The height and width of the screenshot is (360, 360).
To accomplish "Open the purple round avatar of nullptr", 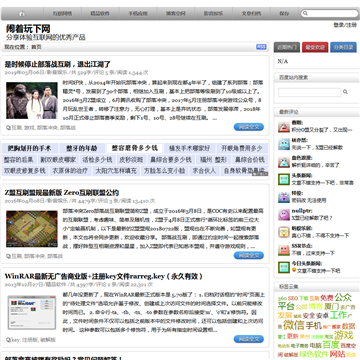I will [284, 215].
